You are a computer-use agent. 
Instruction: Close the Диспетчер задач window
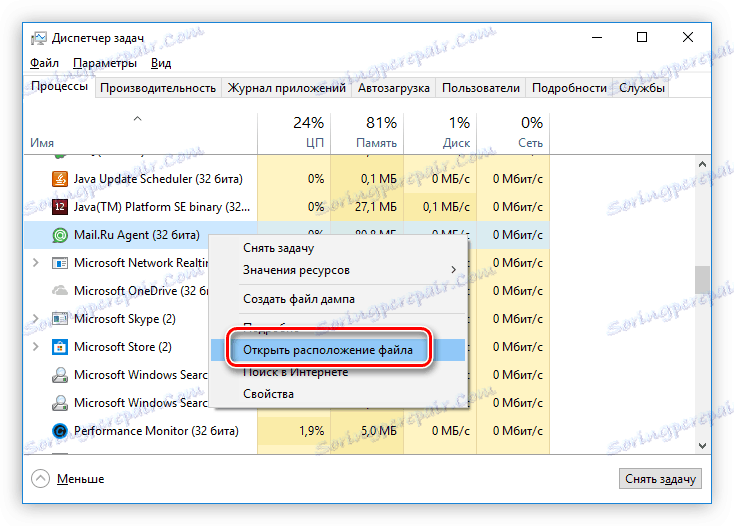(x=688, y=37)
